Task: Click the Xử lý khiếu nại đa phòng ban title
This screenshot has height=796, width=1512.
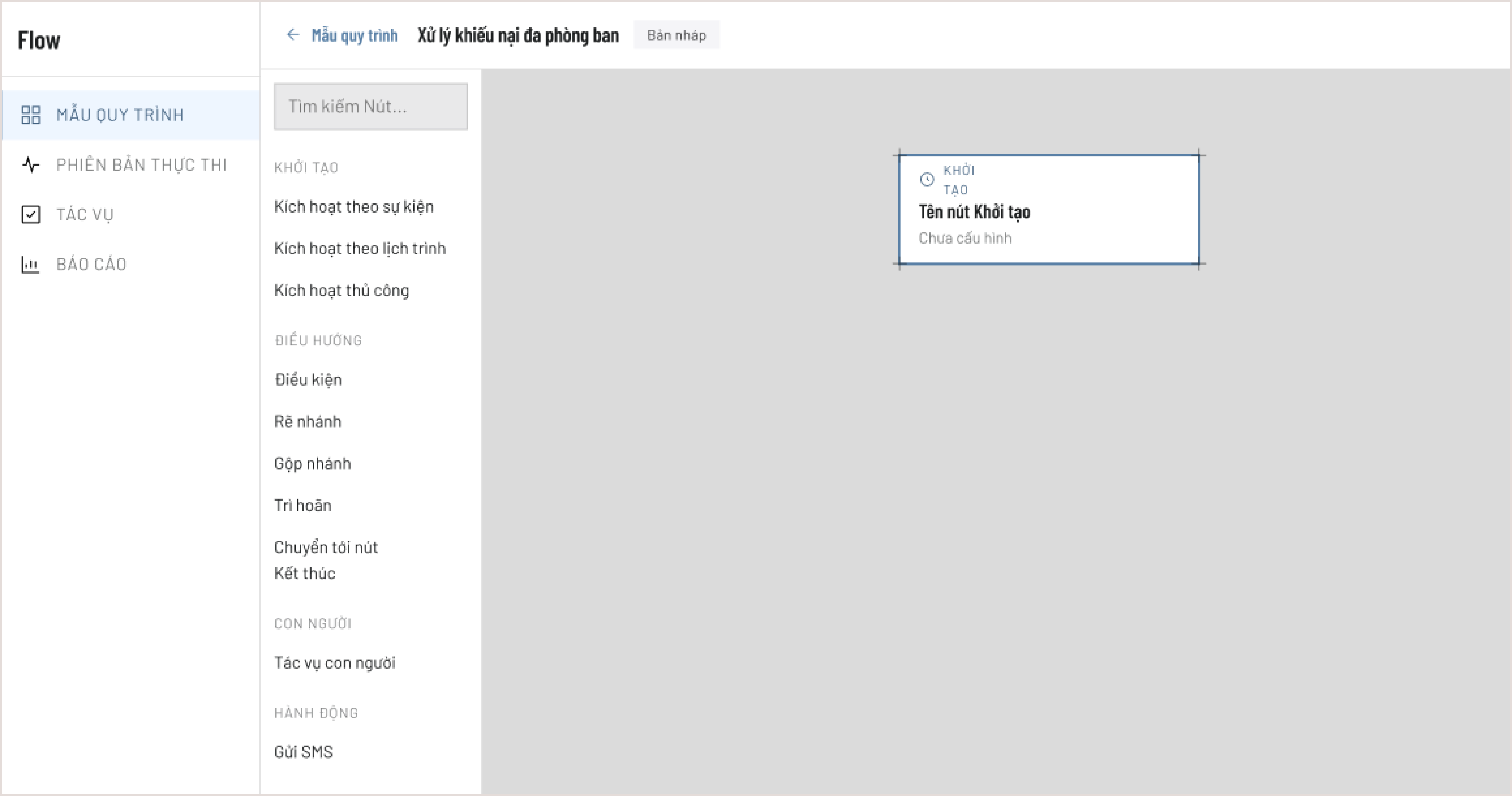Action: click(518, 35)
